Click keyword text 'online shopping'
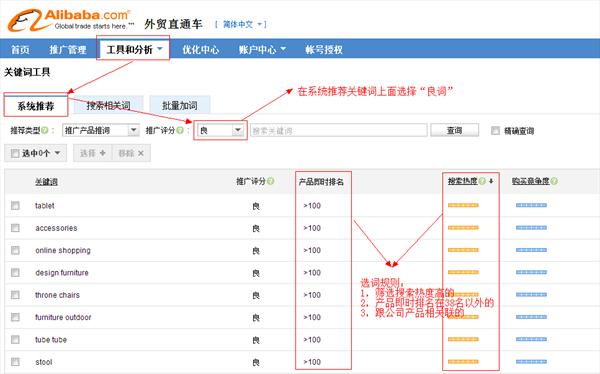This screenshot has width=600, height=374. point(63,250)
